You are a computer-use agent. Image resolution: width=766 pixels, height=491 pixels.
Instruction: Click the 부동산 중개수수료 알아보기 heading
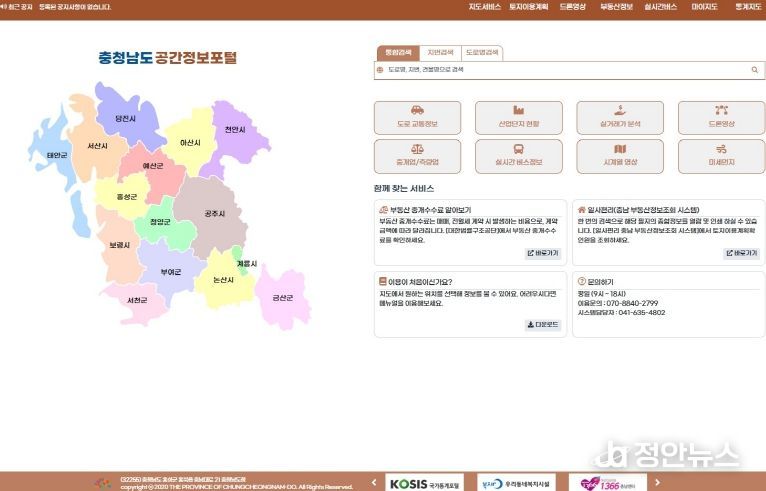tap(430, 210)
